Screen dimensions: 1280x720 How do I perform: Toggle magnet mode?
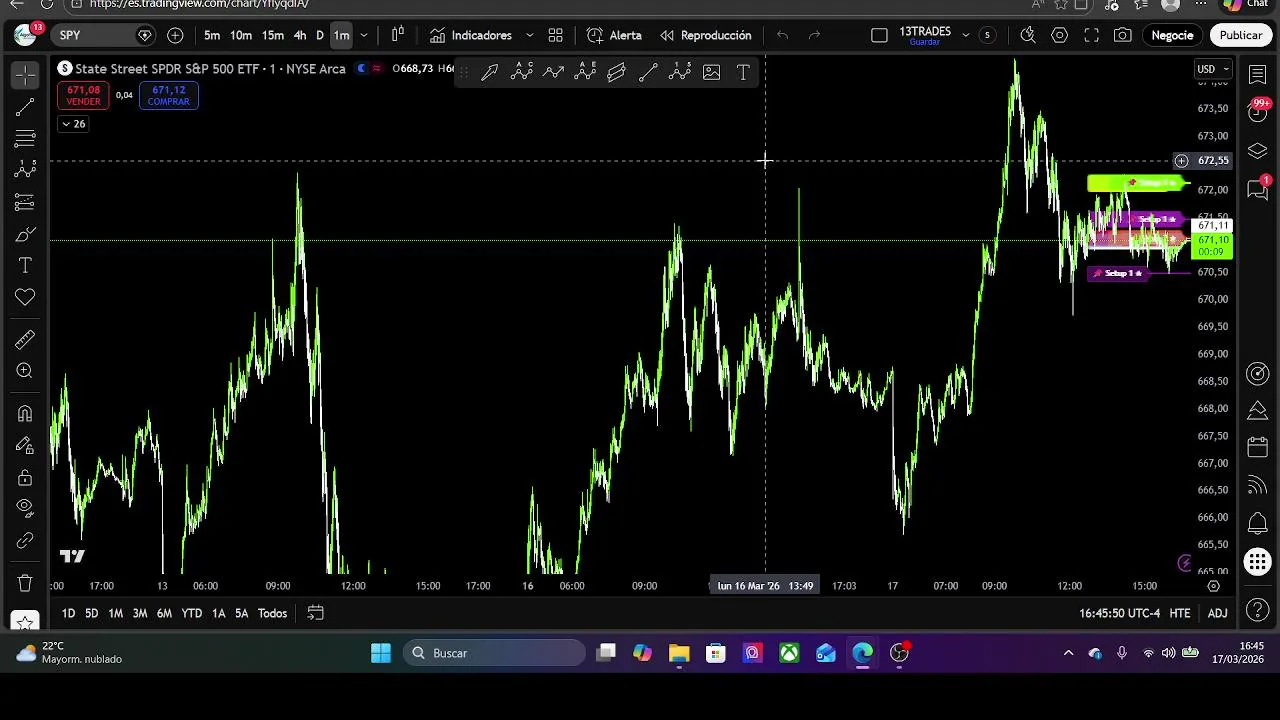pyautogui.click(x=25, y=413)
